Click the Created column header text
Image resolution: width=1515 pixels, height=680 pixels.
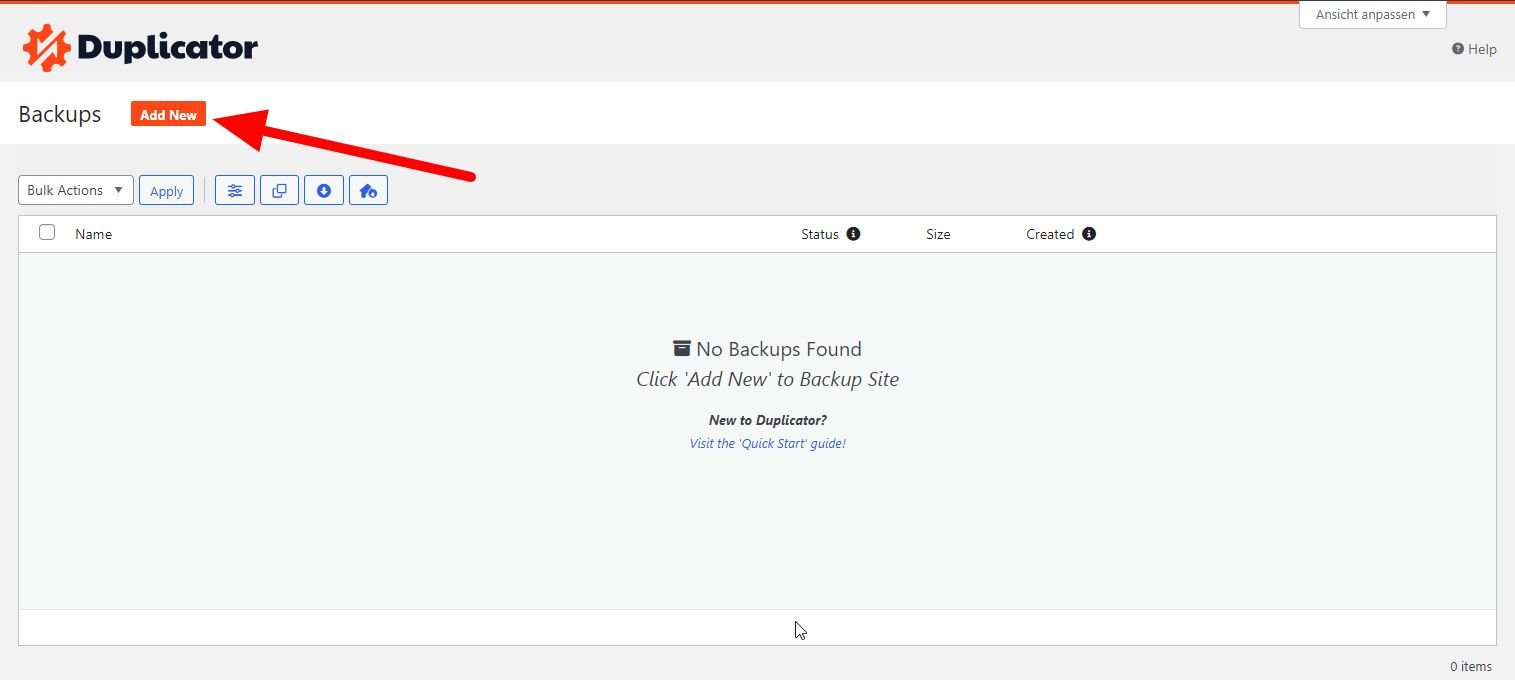[x=1049, y=234]
